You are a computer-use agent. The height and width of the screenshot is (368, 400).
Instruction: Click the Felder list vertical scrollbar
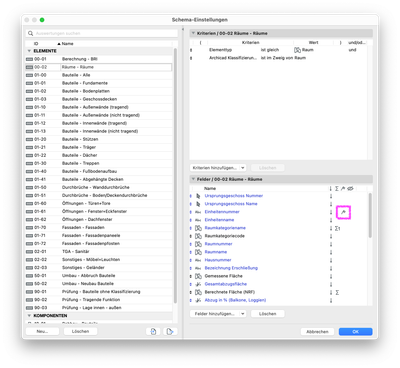click(x=370, y=215)
